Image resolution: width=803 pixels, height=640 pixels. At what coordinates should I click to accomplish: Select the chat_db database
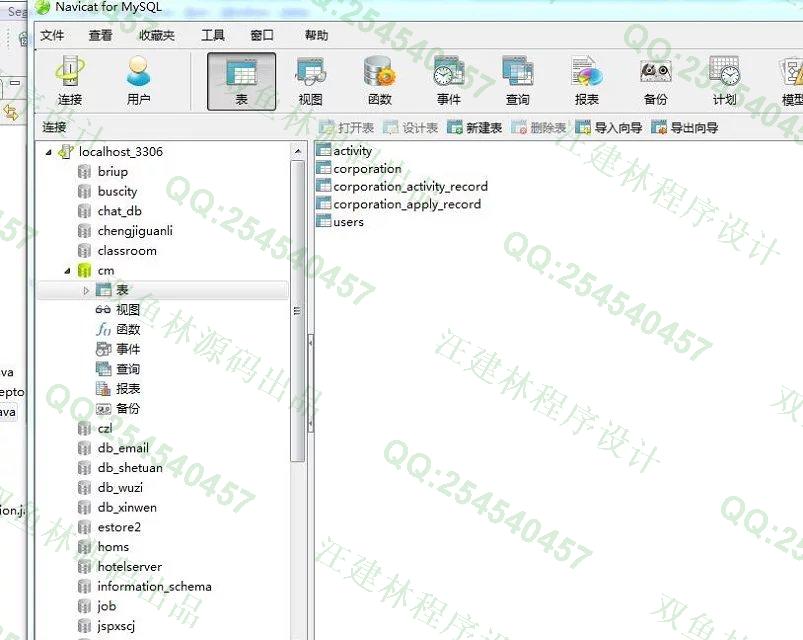pyautogui.click(x=119, y=211)
